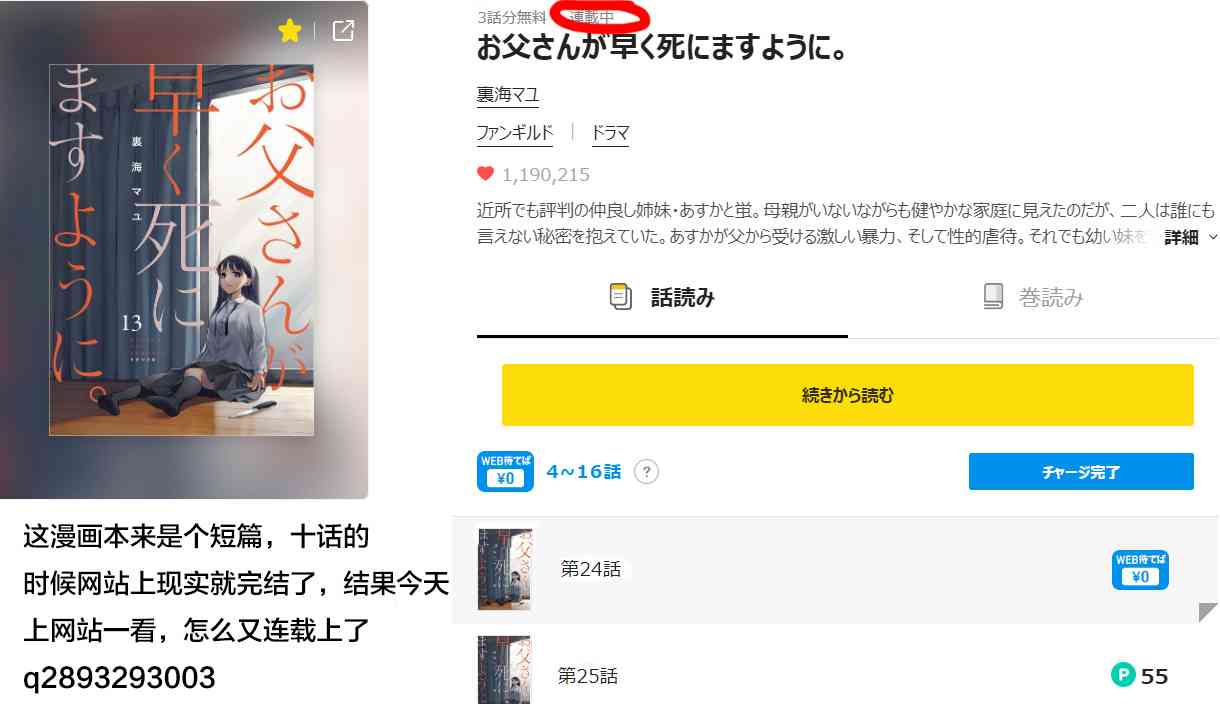Open the external share icon
Viewport: 1220px width, 704px height.
click(x=343, y=31)
